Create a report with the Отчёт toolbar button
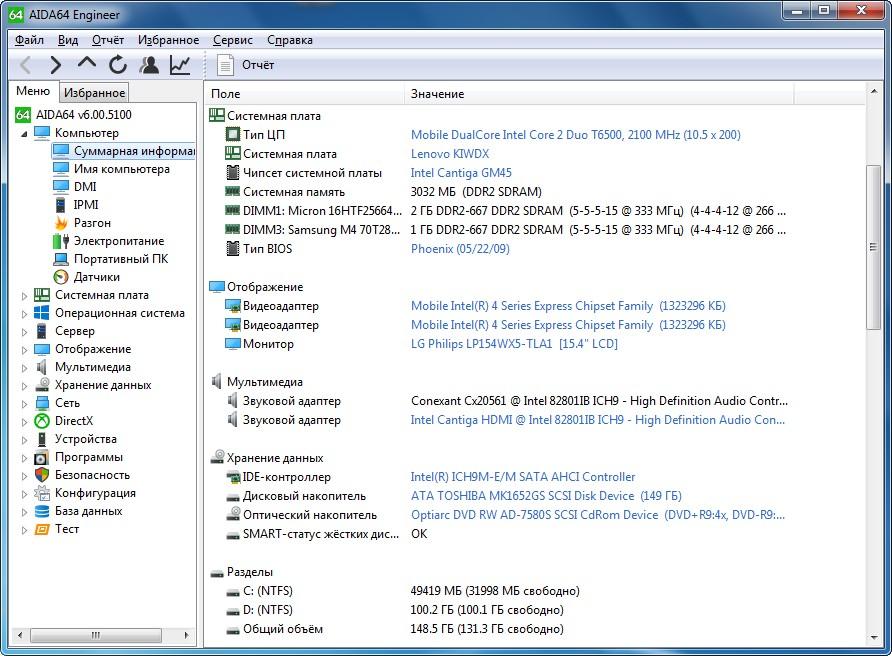Screen dimensions: 892x656 click(246, 65)
